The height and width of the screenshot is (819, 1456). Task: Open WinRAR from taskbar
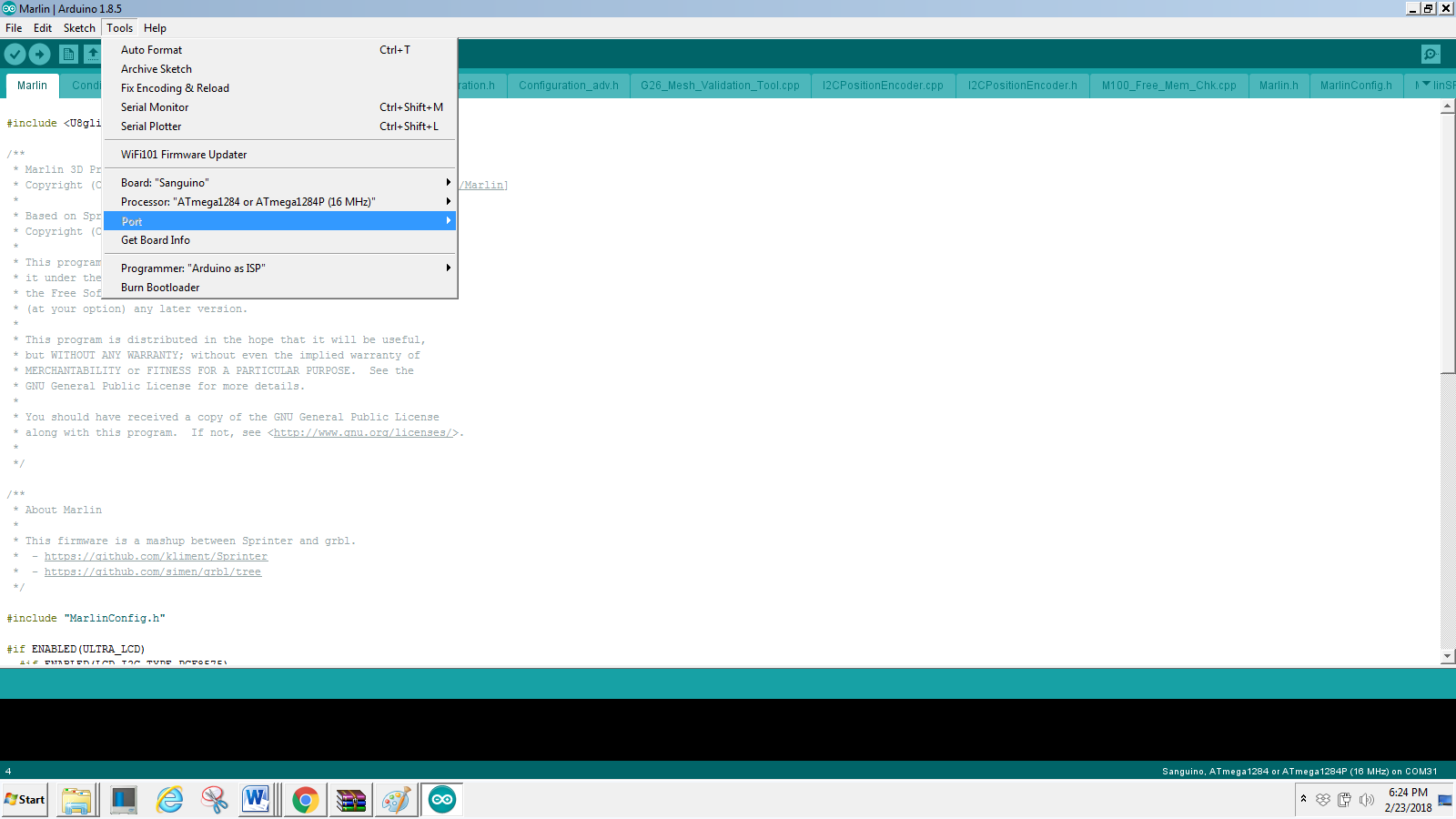point(351,800)
